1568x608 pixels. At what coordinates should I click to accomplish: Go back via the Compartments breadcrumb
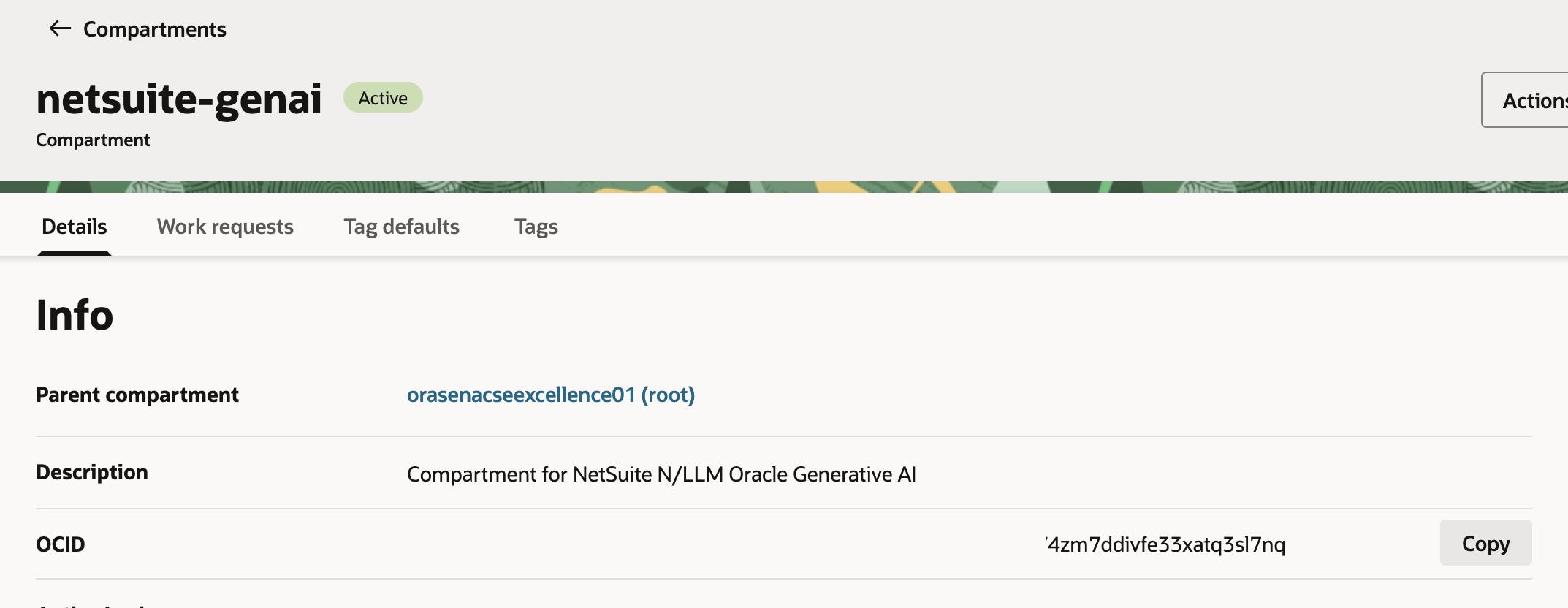[x=154, y=29]
